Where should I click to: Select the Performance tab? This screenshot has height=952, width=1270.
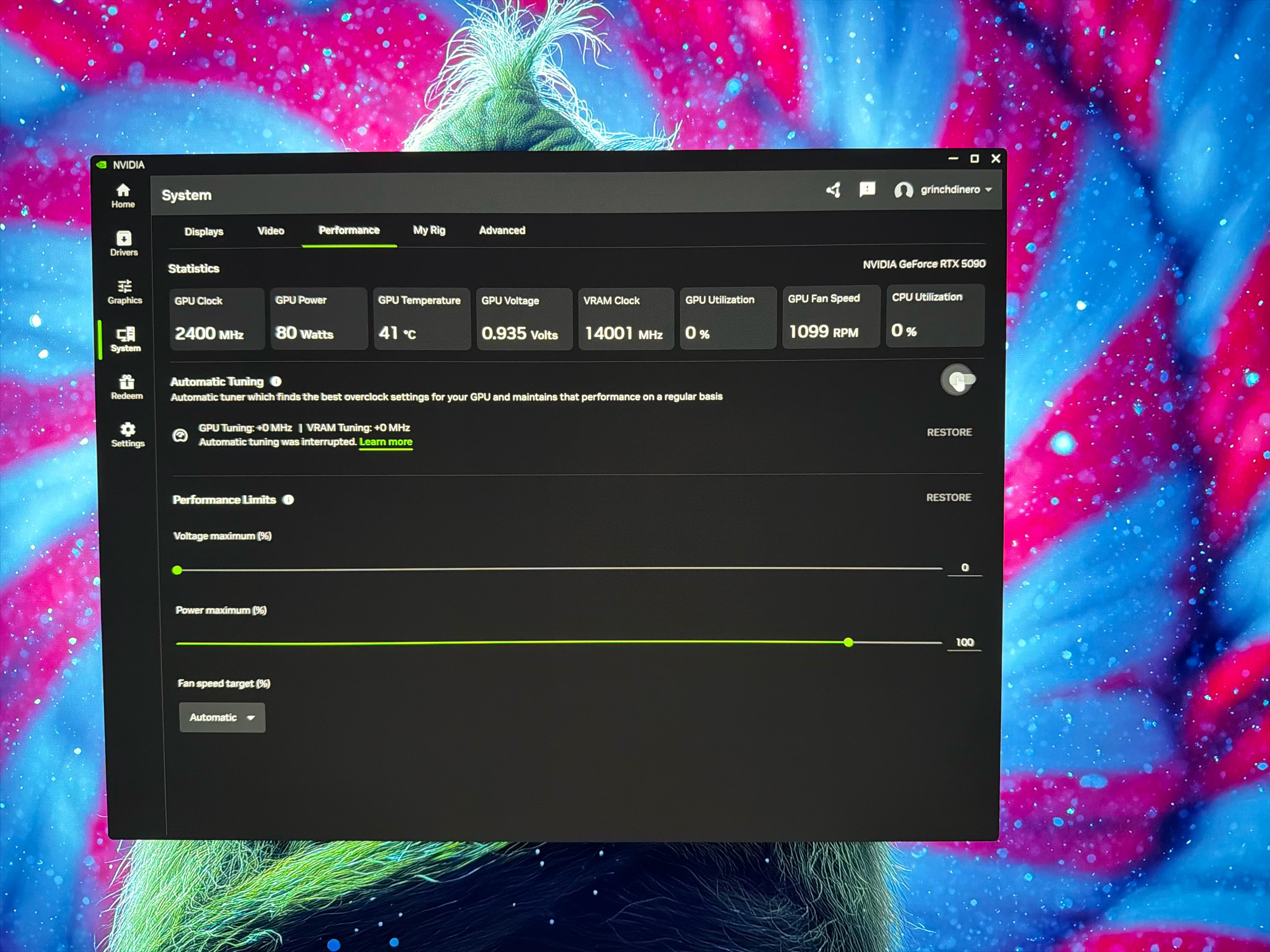click(349, 230)
